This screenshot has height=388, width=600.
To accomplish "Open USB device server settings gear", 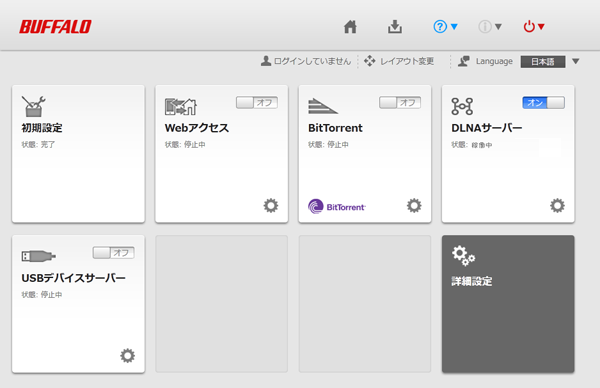I will 127,355.
